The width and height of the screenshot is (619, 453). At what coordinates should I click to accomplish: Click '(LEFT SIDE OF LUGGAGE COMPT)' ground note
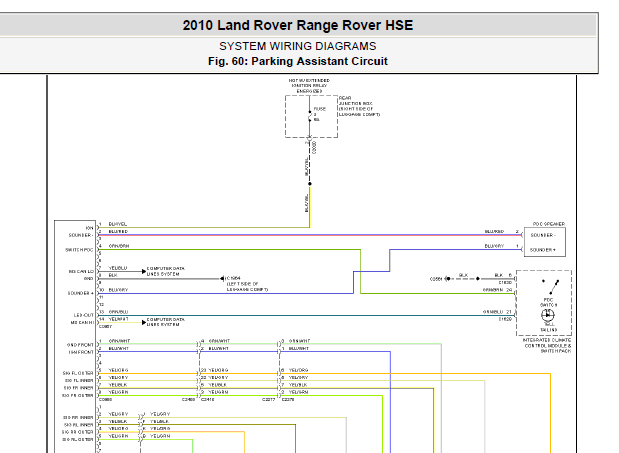click(247, 286)
